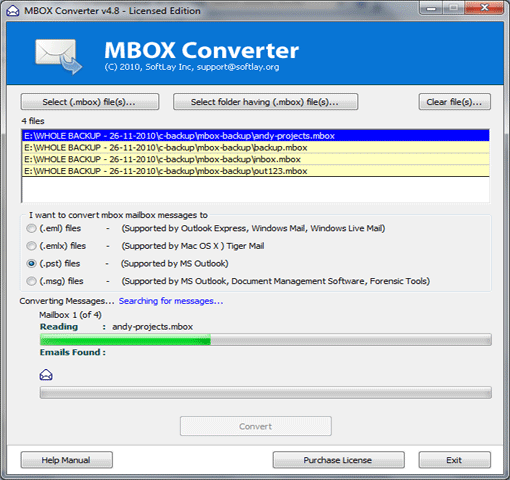Select andy-projects.mbox in the file list
This screenshot has width=510, height=480.
(256, 136)
